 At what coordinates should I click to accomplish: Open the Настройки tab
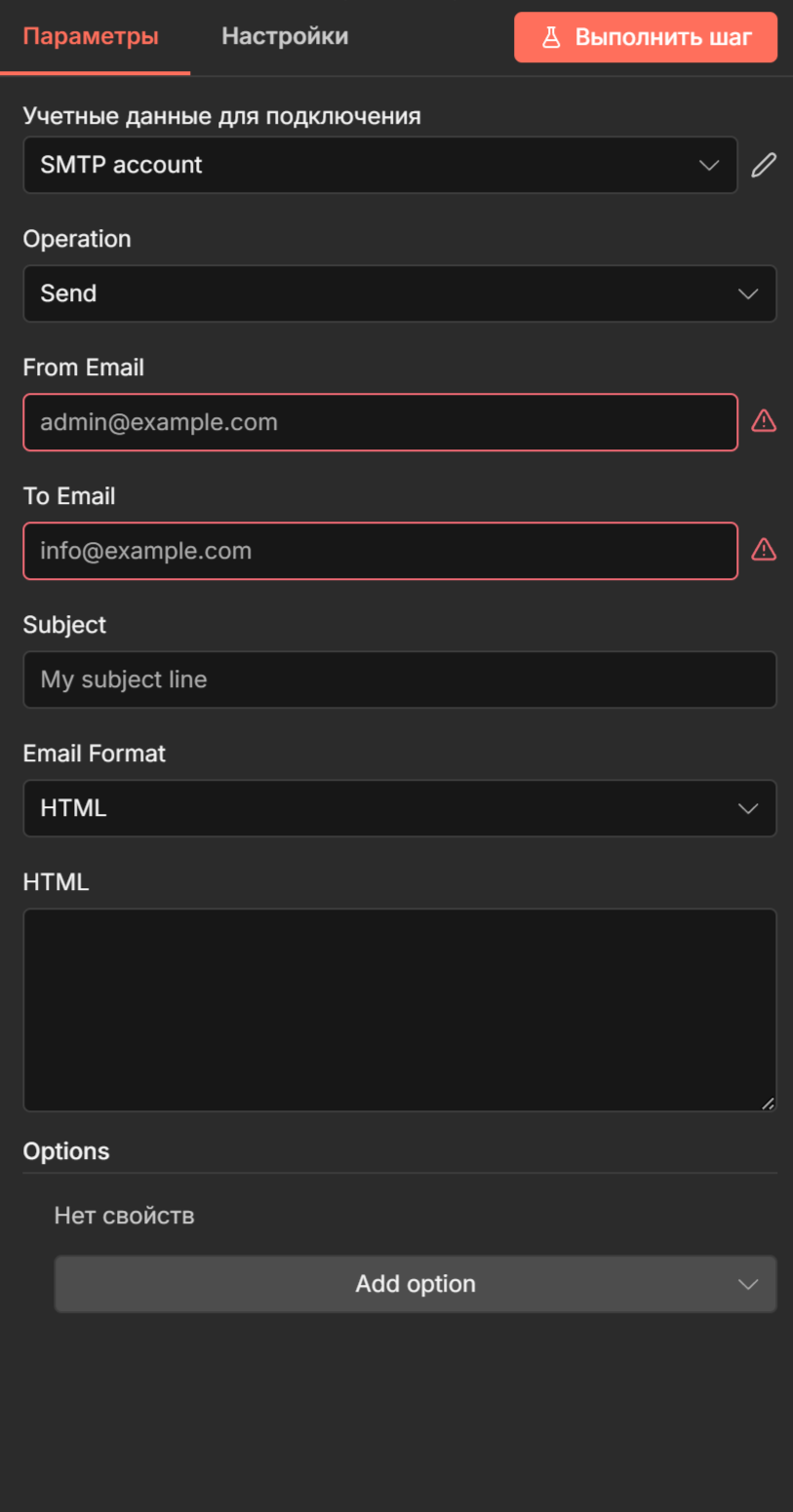tap(285, 37)
